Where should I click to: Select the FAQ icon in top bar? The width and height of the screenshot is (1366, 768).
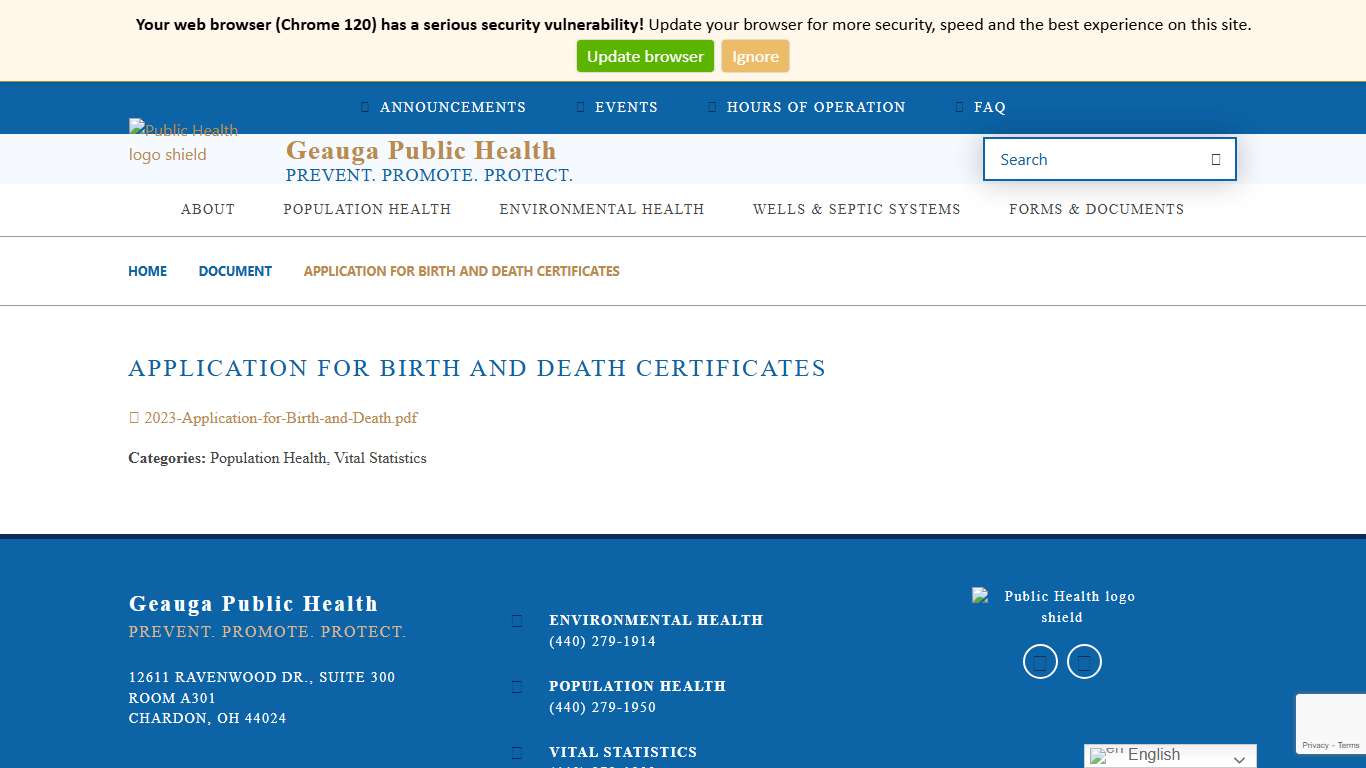pos(960,107)
